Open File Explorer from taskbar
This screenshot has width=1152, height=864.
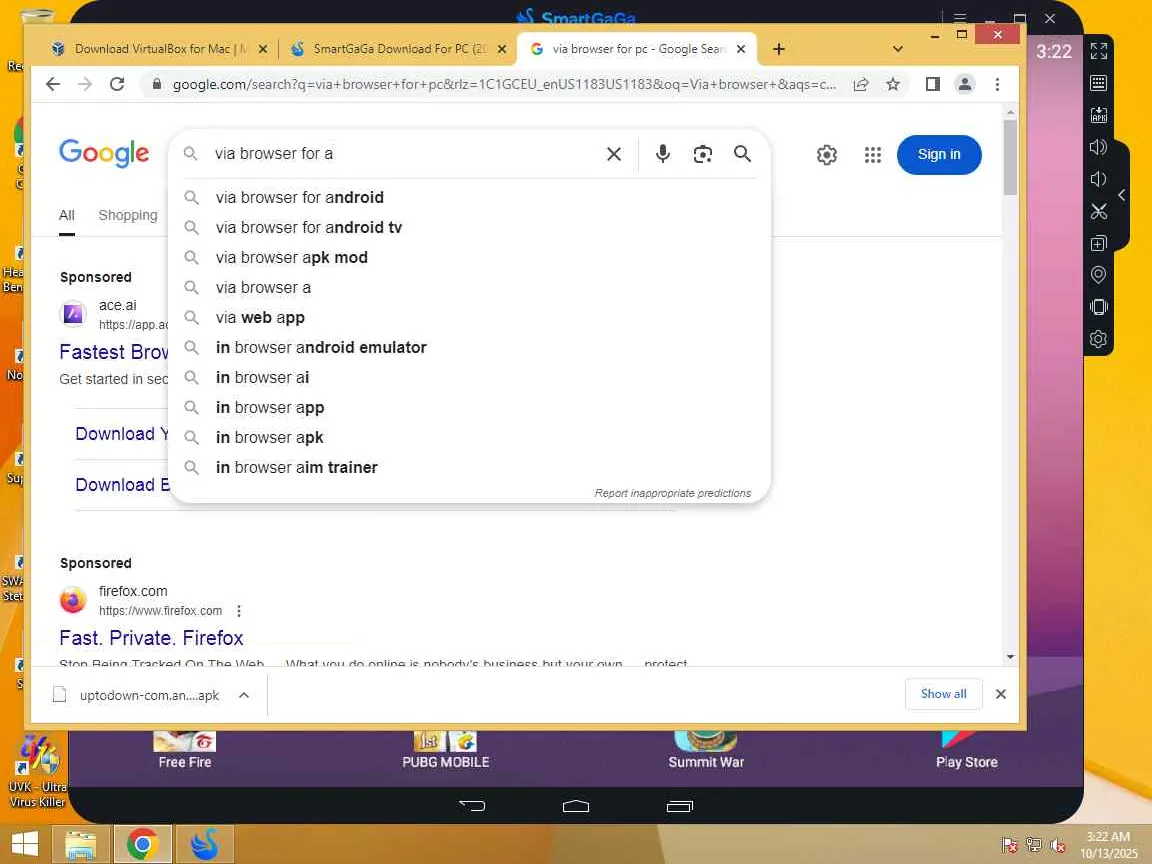point(80,844)
